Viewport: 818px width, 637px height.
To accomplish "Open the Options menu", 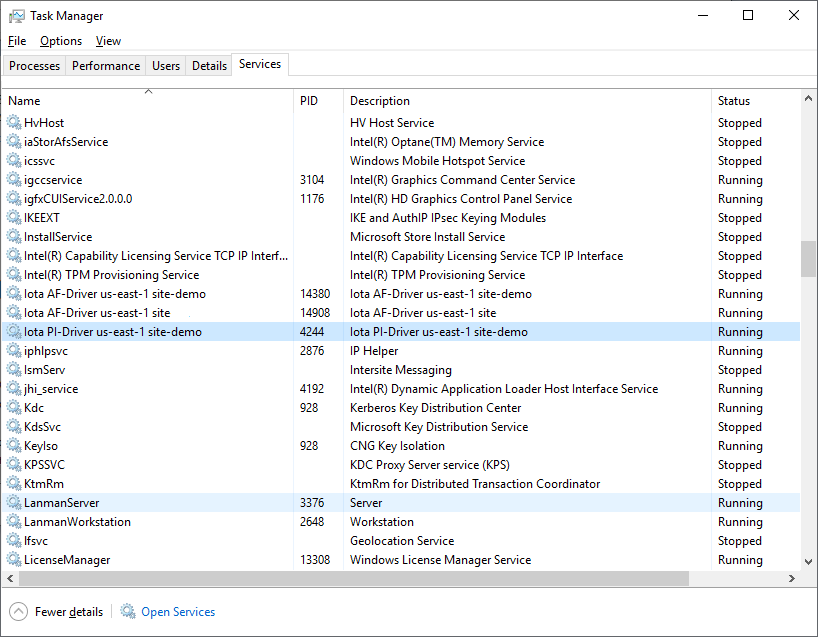I will 61,41.
